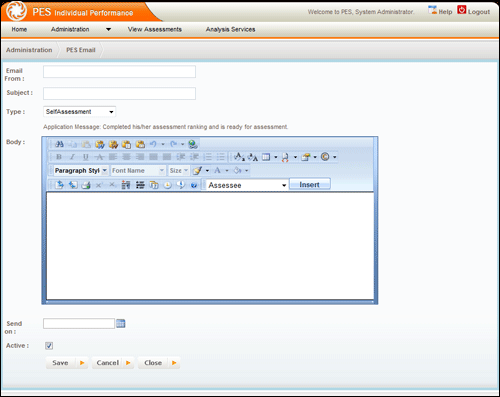The width and height of the screenshot is (500, 397).
Task: Expand the Paragraph Style dropdown
Action: pyautogui.click(x=81, y=171)
